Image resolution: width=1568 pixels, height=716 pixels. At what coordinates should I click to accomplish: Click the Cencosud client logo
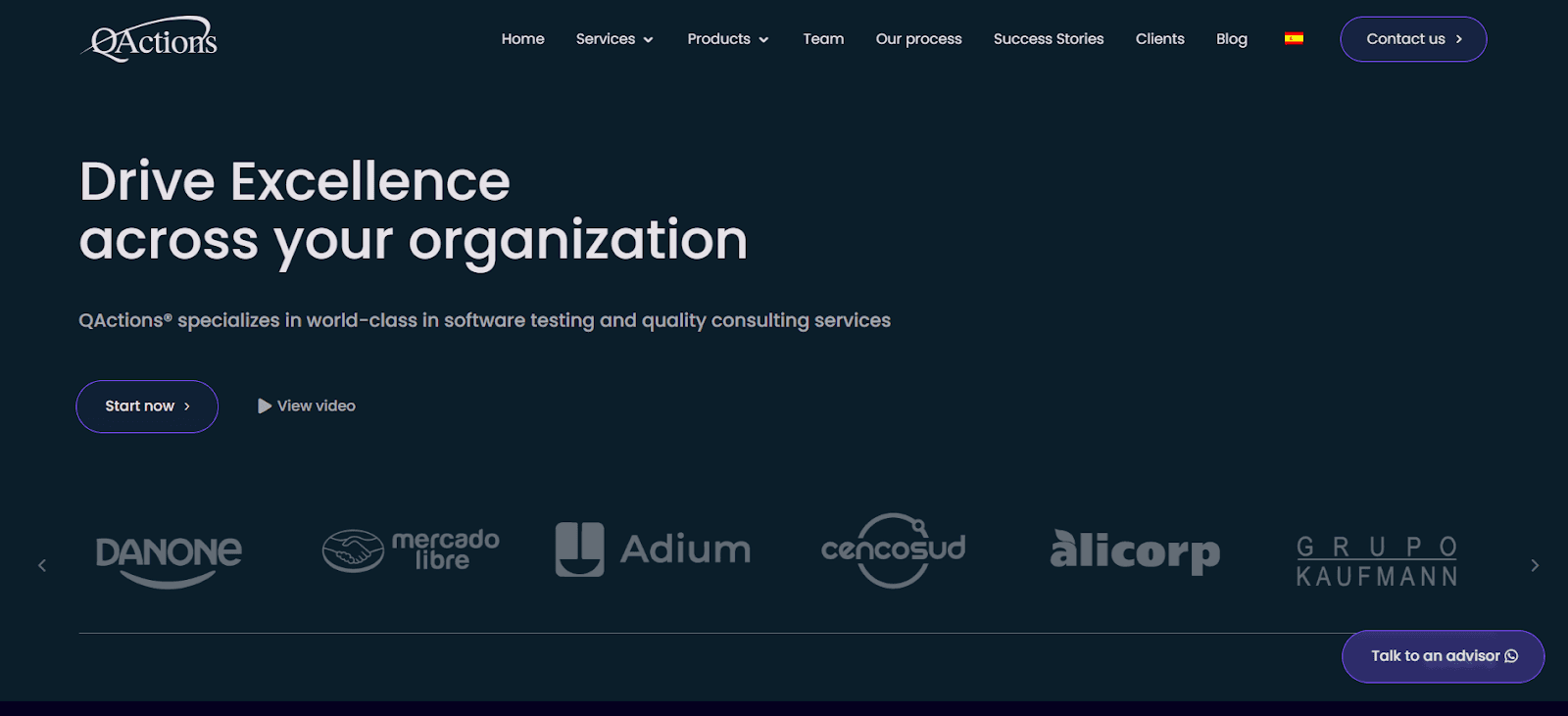point(893,550)
